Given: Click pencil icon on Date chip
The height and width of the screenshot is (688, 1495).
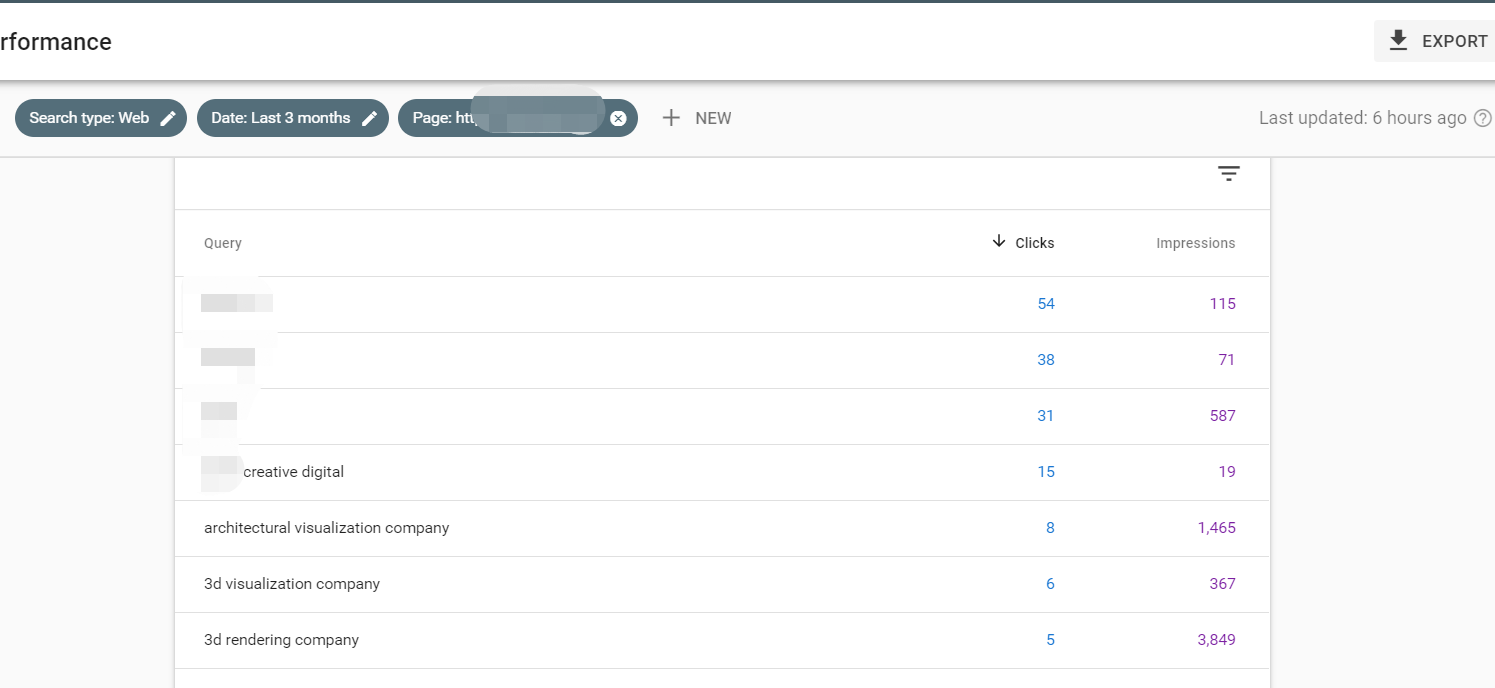Looking at the screenshot, I should click(x=370, y=118).
